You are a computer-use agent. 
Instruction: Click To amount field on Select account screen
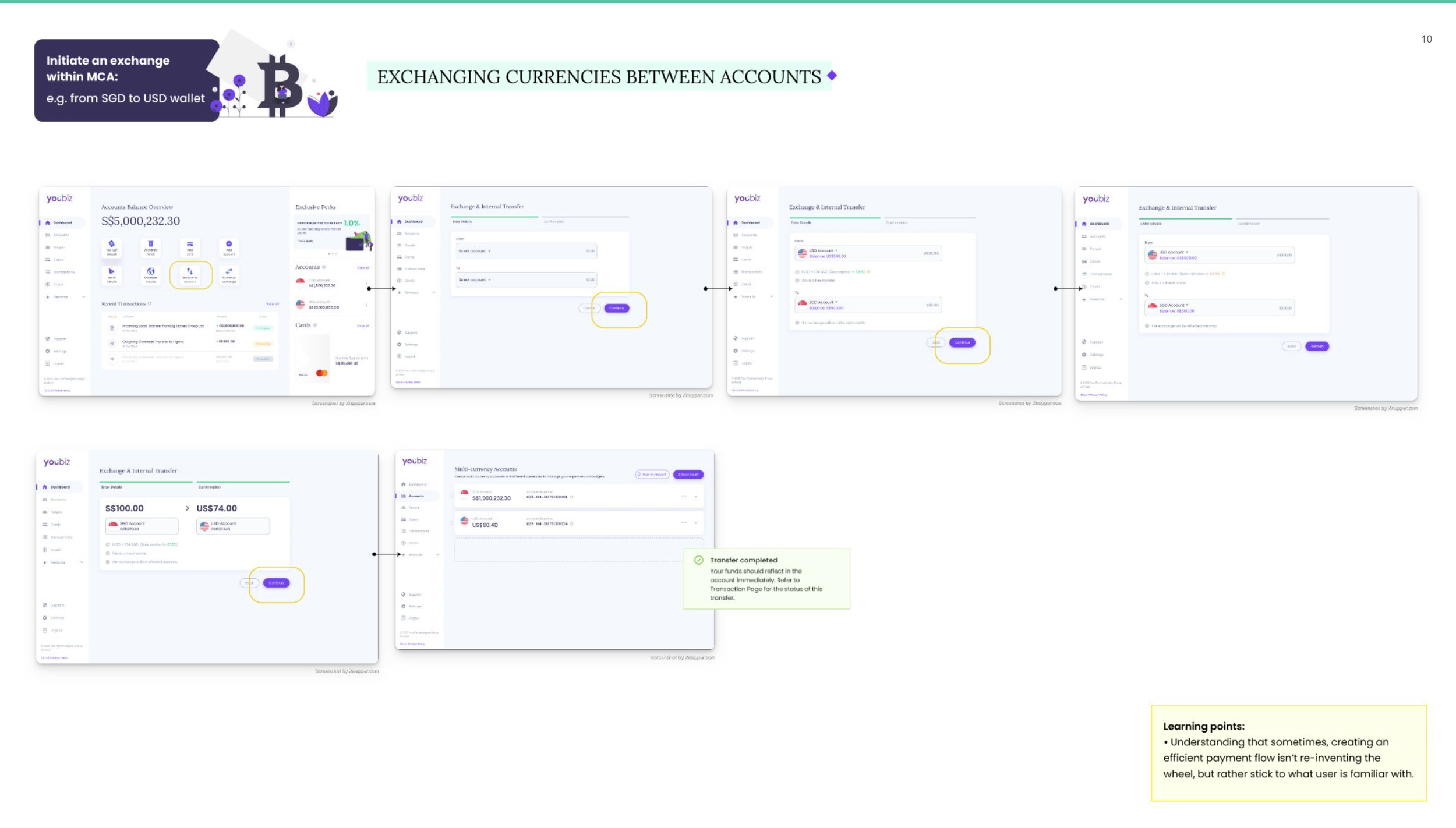(x=590, y=280)
